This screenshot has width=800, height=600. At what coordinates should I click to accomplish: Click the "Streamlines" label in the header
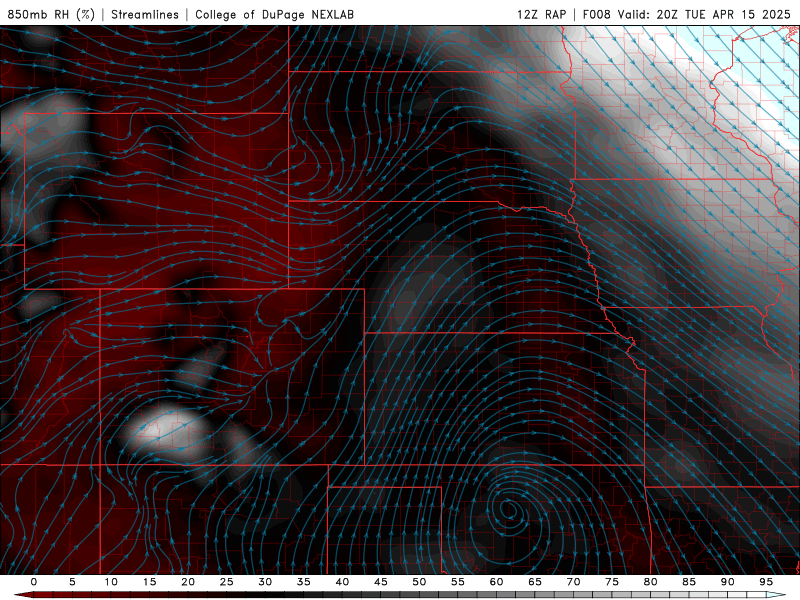point(145,14)
